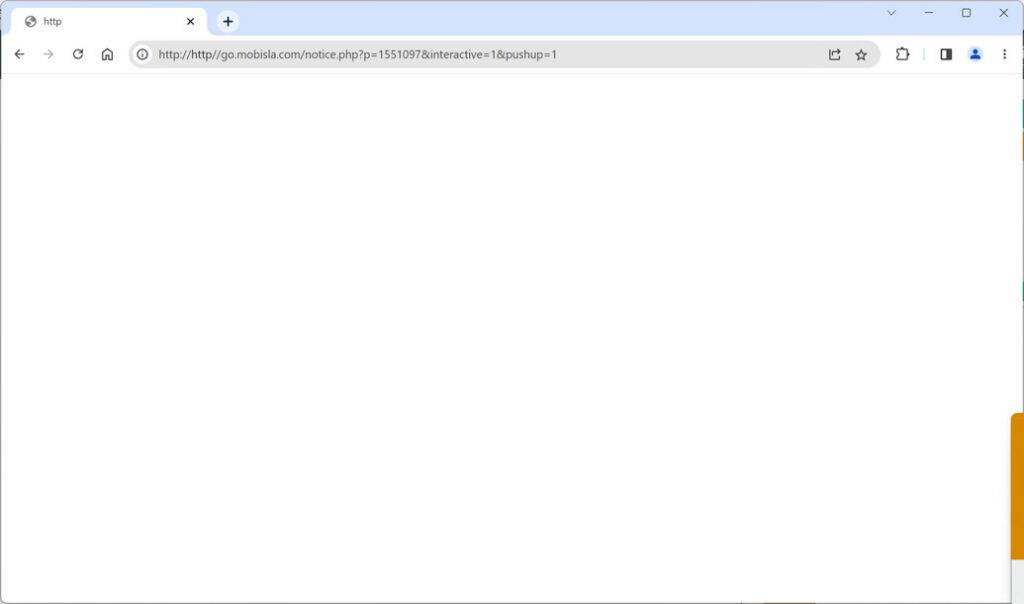Viewport: 1024px width, 604px height.
Task: Bookmark this page by clicking the star
Action: (x=861, y=55)
